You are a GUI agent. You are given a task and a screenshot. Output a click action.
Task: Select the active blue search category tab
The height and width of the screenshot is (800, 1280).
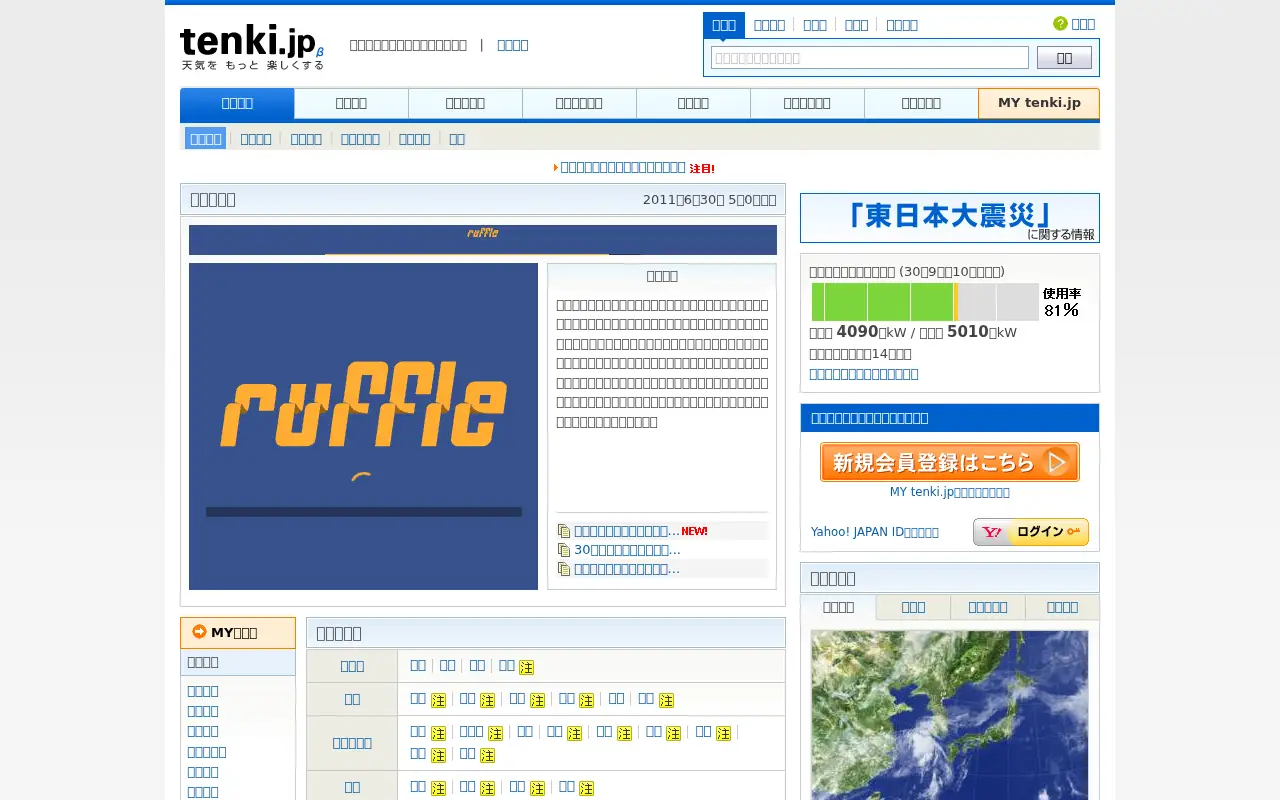(724, 25)
